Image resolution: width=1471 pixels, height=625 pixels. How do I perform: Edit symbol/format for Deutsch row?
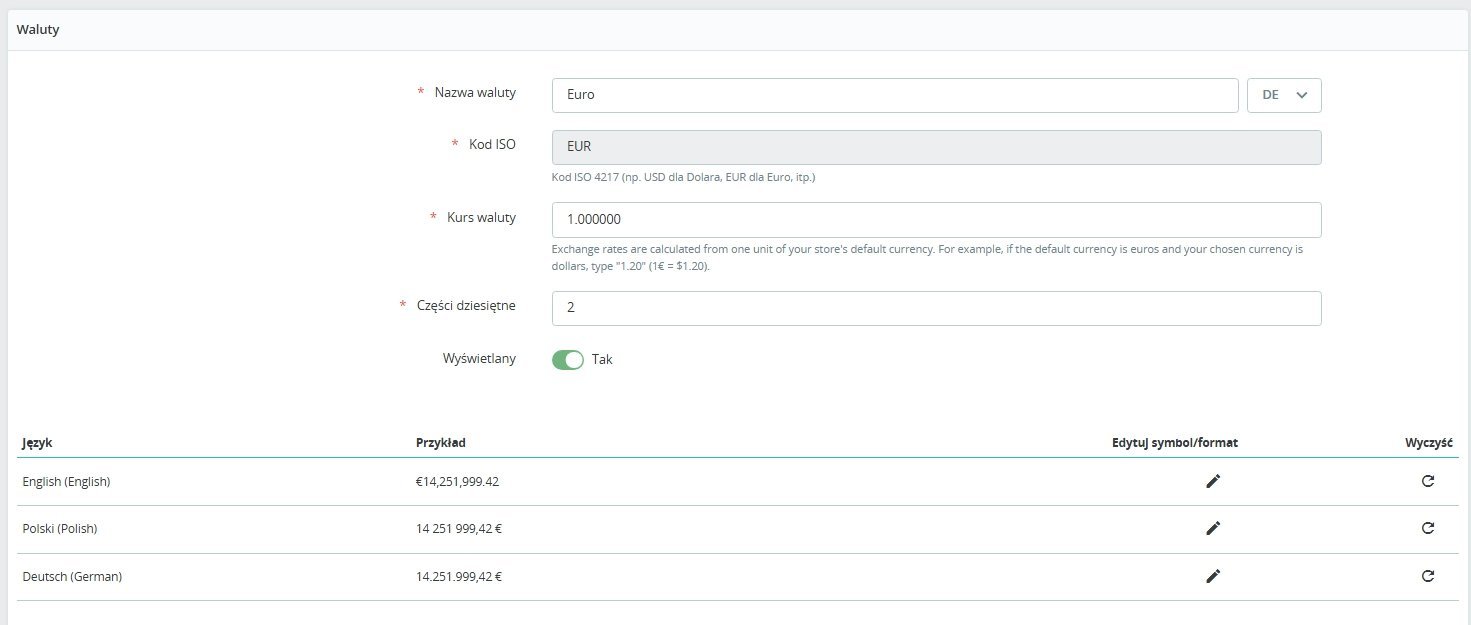(x=1213, y=576)
